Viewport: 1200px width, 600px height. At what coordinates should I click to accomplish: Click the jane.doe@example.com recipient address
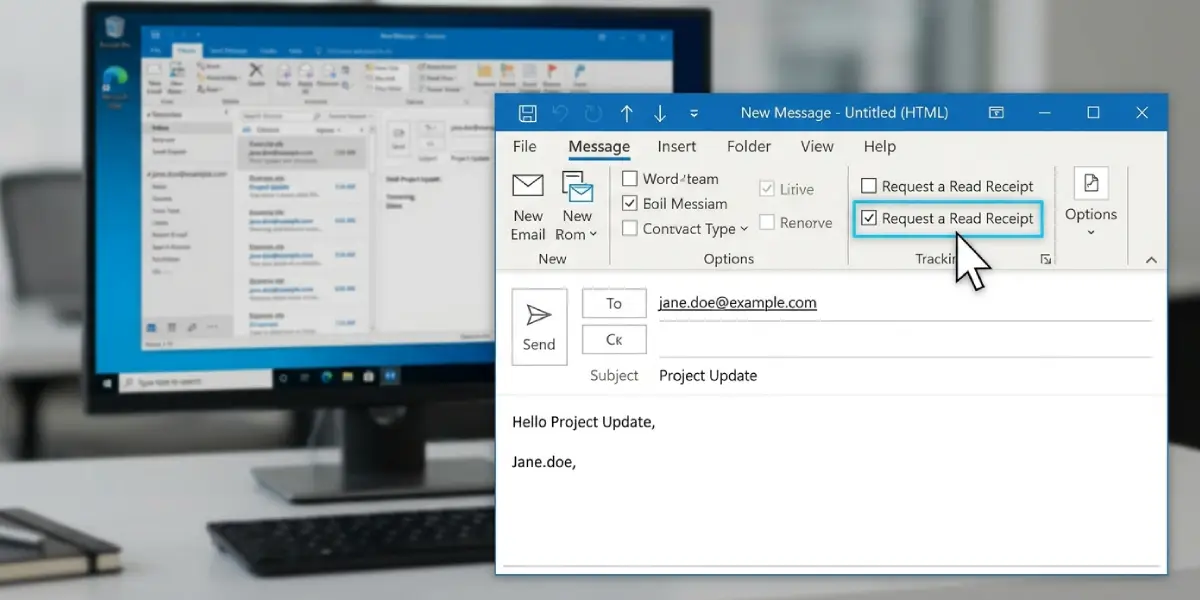(x=738, y=302)
